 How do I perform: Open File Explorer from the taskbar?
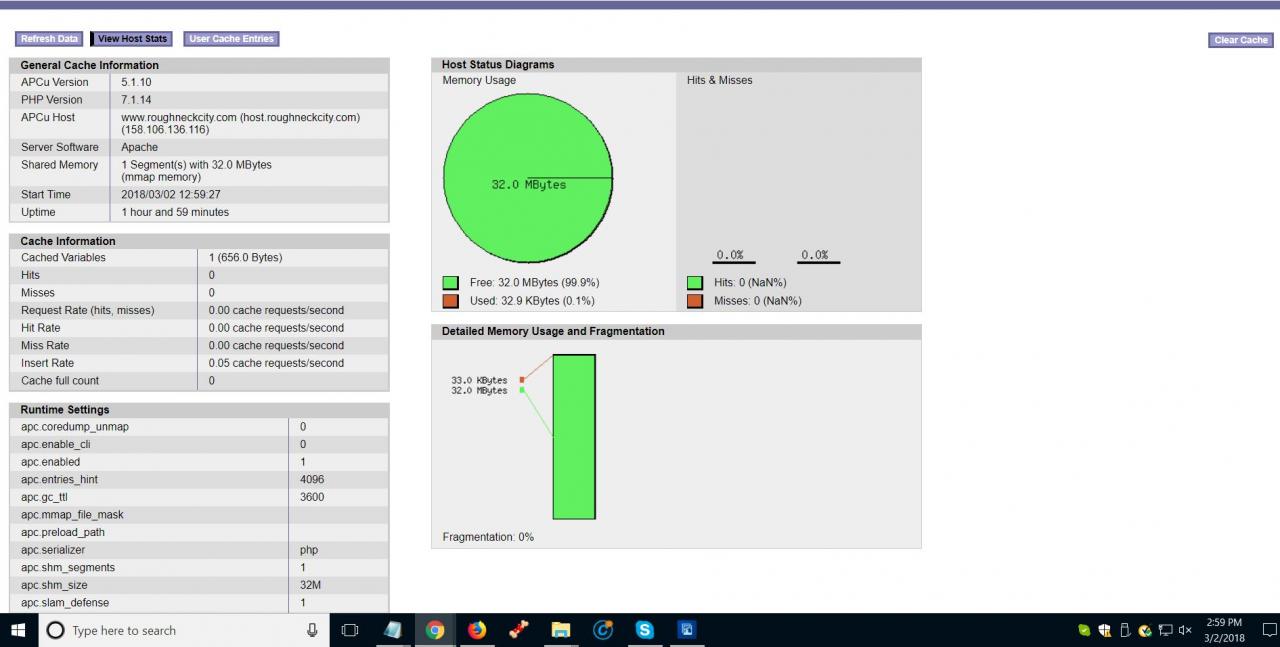(561, 630)
